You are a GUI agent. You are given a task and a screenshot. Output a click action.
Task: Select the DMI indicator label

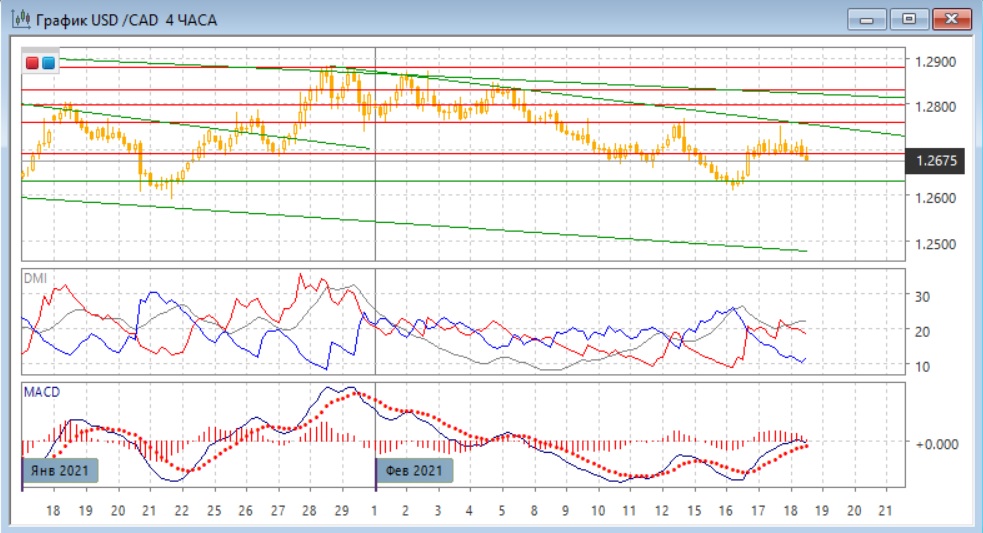[x=34, y=278]
